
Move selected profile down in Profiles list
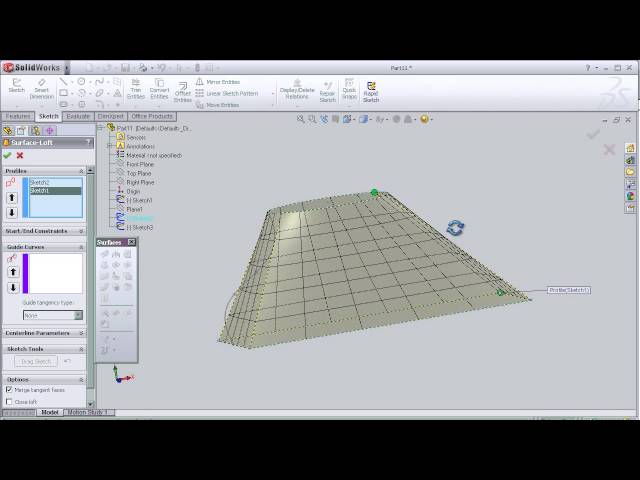12,212
